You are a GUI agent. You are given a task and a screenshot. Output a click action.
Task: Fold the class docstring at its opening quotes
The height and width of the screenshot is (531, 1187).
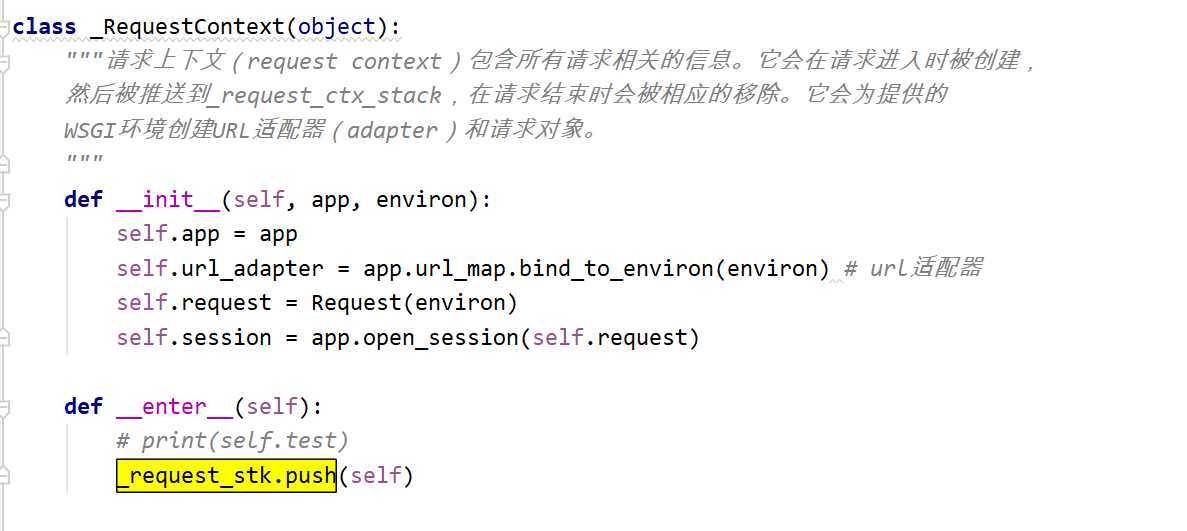click(5, 62)
